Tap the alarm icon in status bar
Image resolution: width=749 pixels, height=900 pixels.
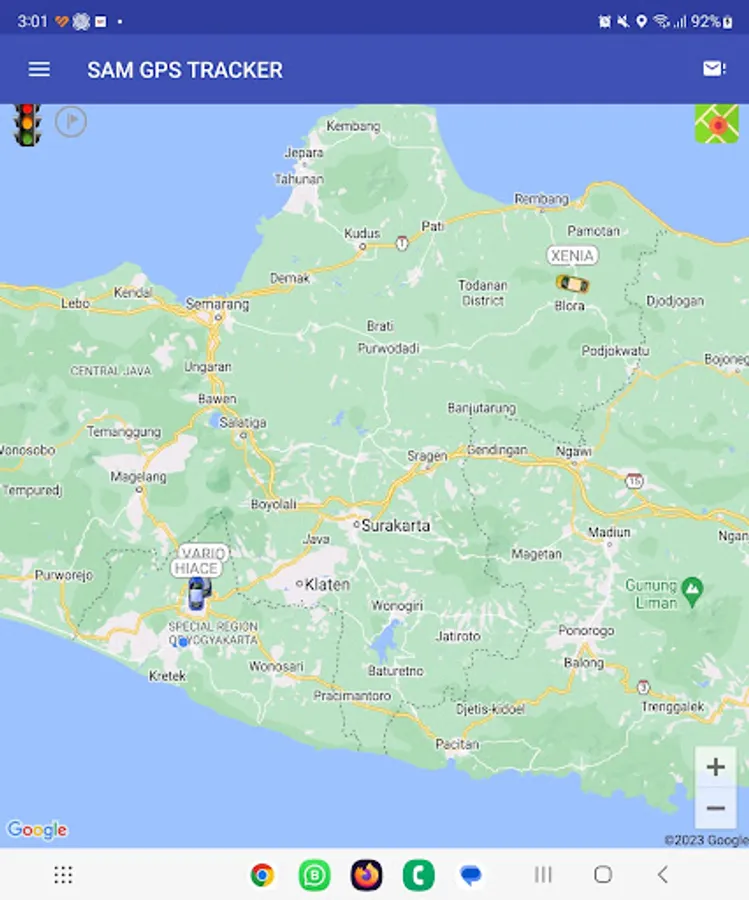pyautogui.click(x=604, y=22)
